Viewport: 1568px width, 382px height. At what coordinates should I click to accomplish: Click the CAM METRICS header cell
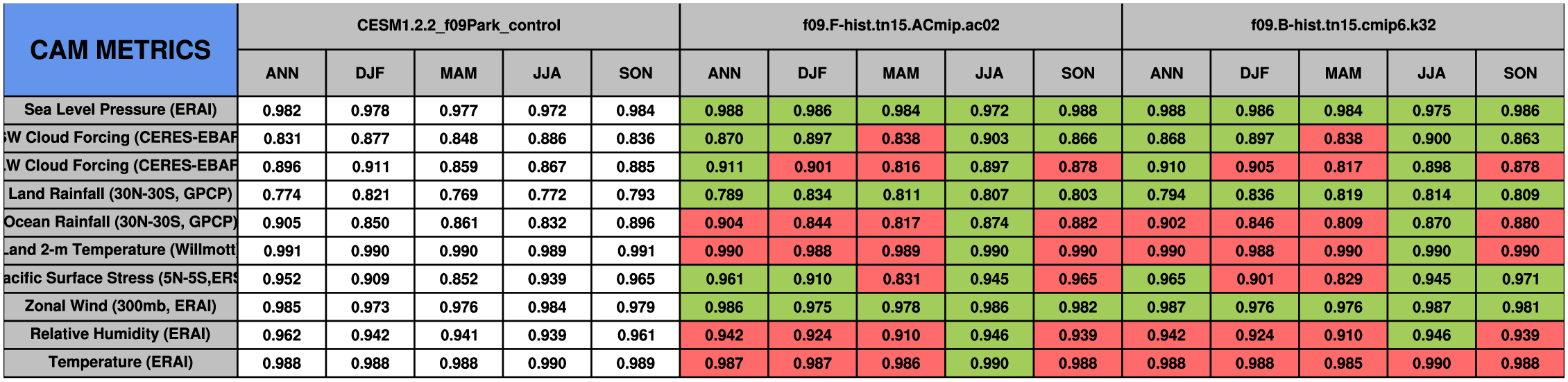[x=120, y=50]
